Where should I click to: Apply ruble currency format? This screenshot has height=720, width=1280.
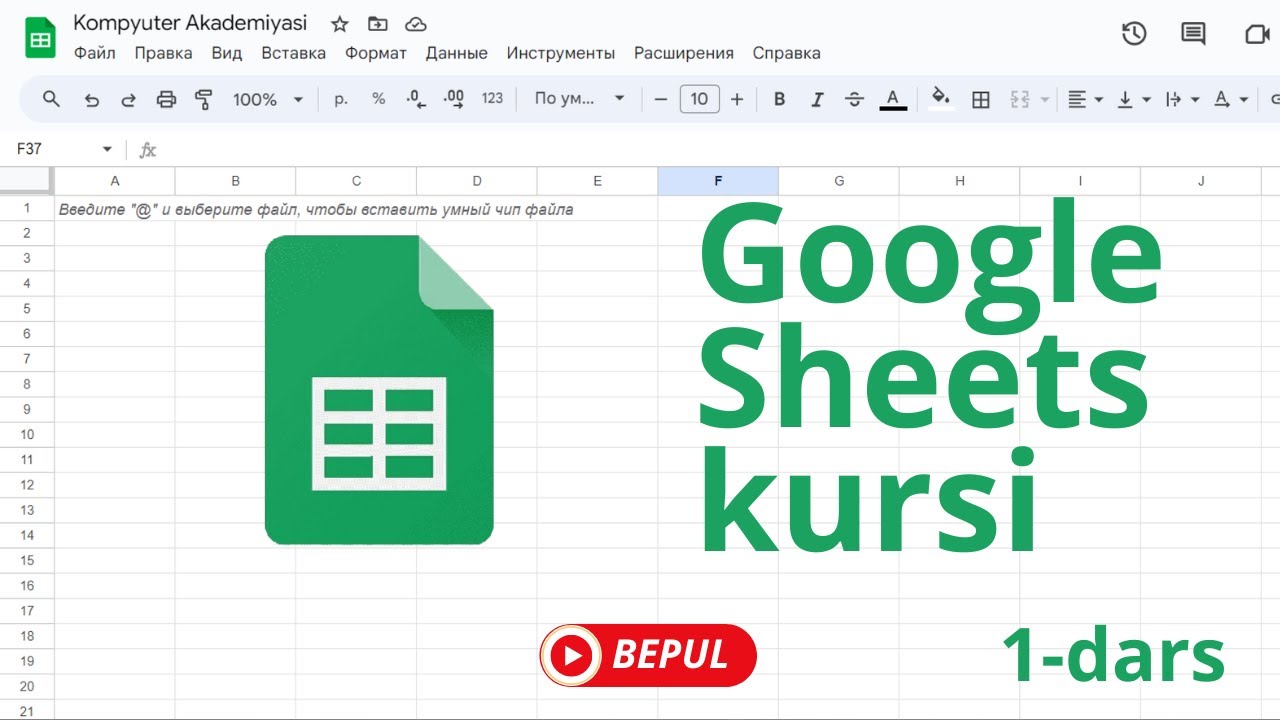tap(341, 99)
